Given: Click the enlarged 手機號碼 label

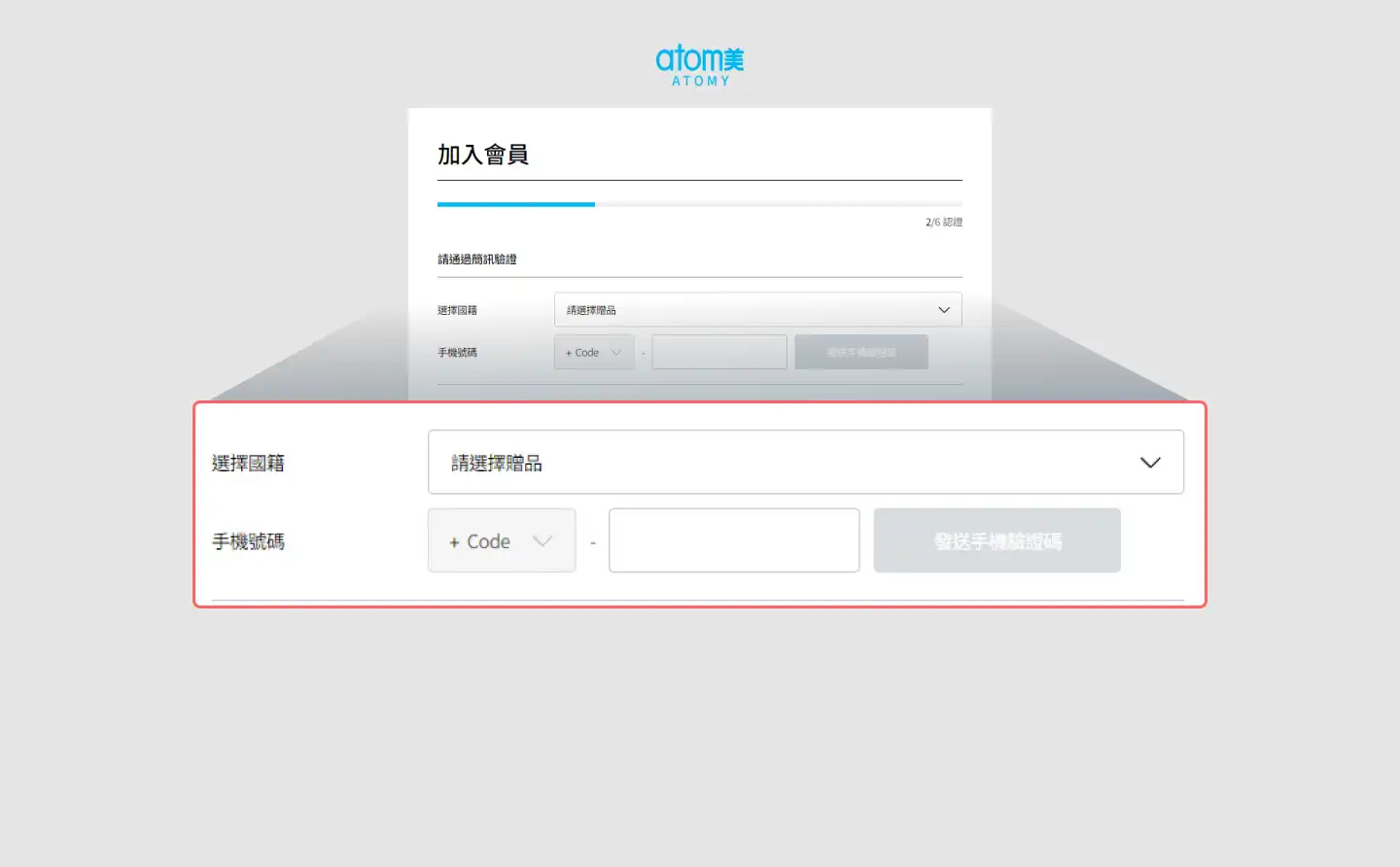Looking at the screenshot, I should click(249, 541).
